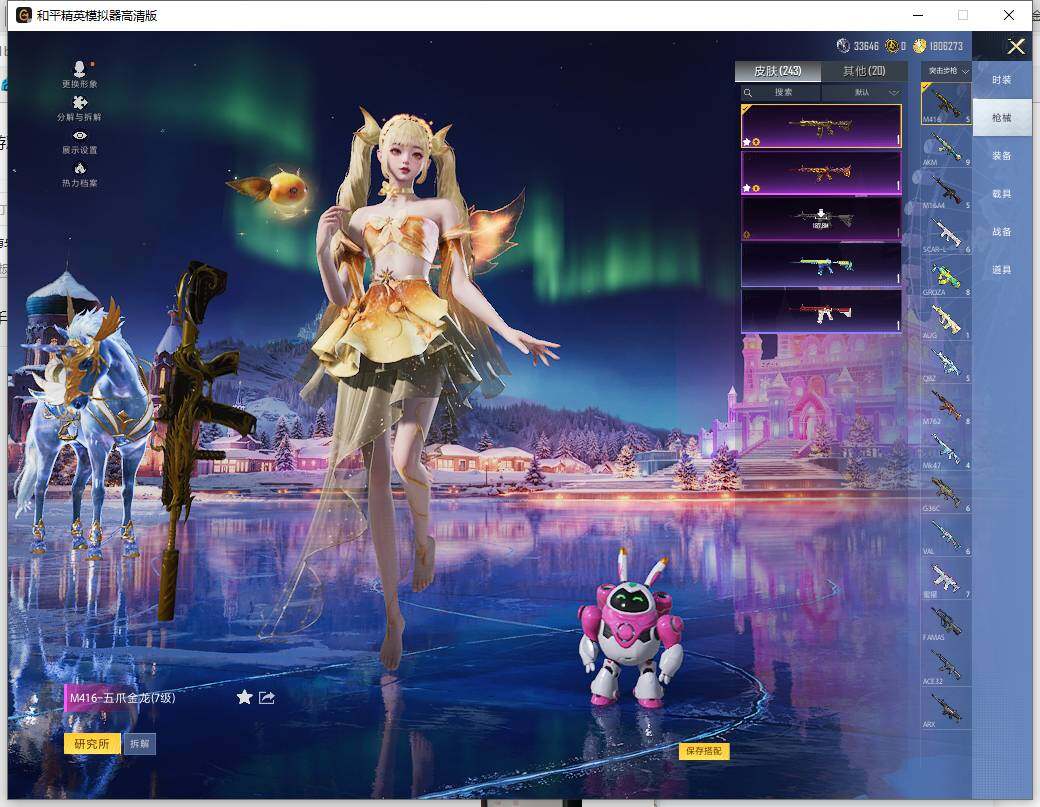
Task: Select GROZA in weapon list
Action: pyautogui.click(x=946, y=277)
